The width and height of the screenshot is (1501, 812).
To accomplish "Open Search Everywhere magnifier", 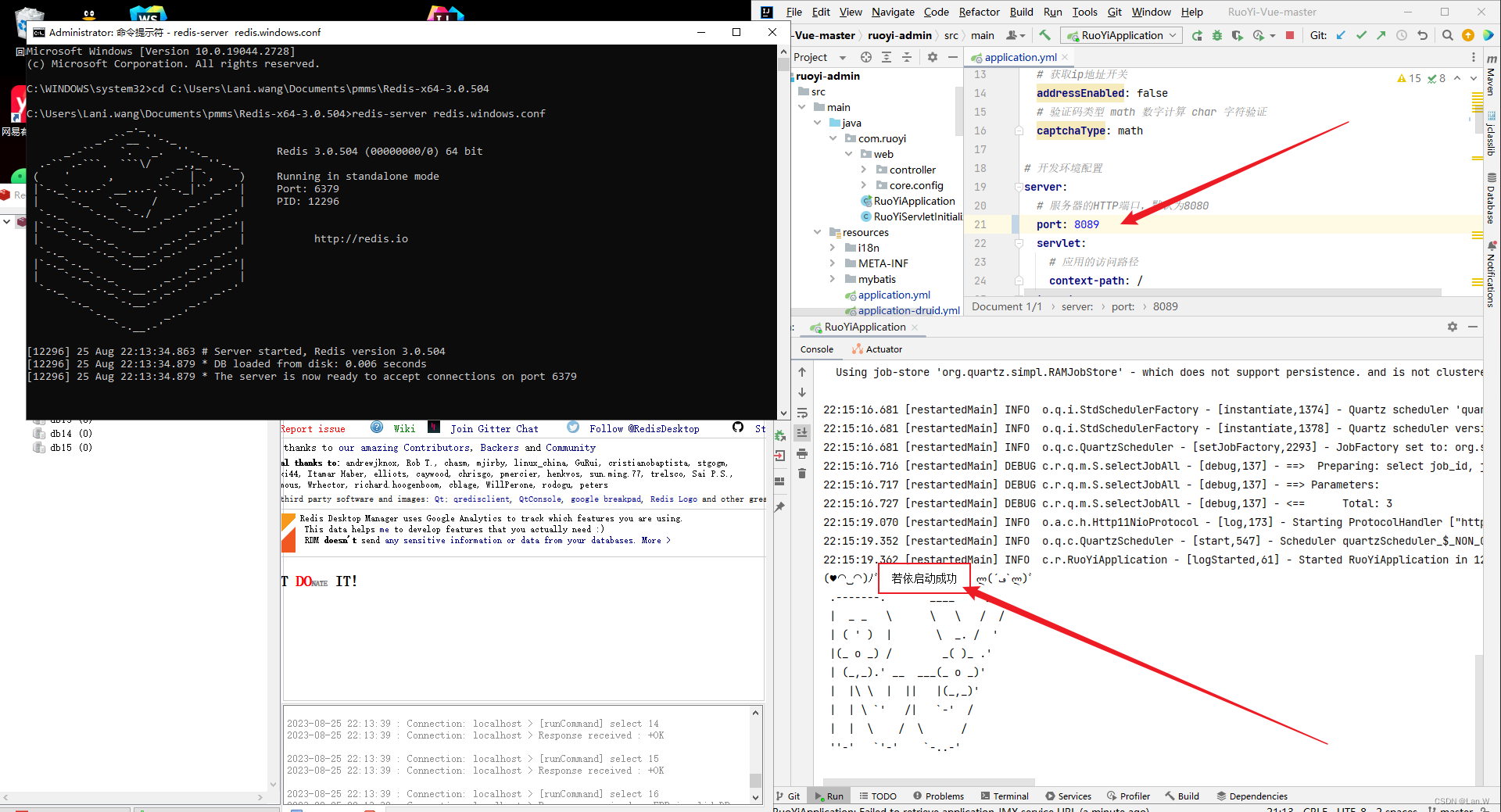I will (1448, 35).
